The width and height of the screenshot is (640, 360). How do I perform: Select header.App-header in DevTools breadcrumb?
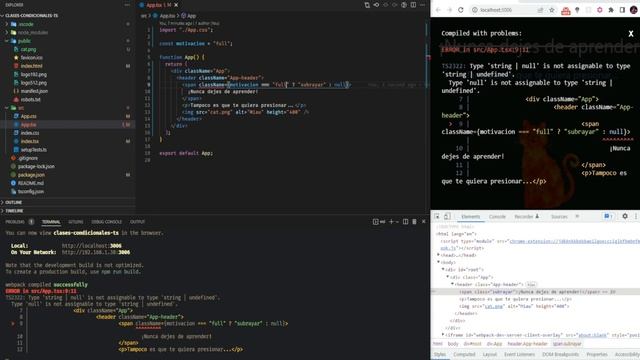(527, 344)
